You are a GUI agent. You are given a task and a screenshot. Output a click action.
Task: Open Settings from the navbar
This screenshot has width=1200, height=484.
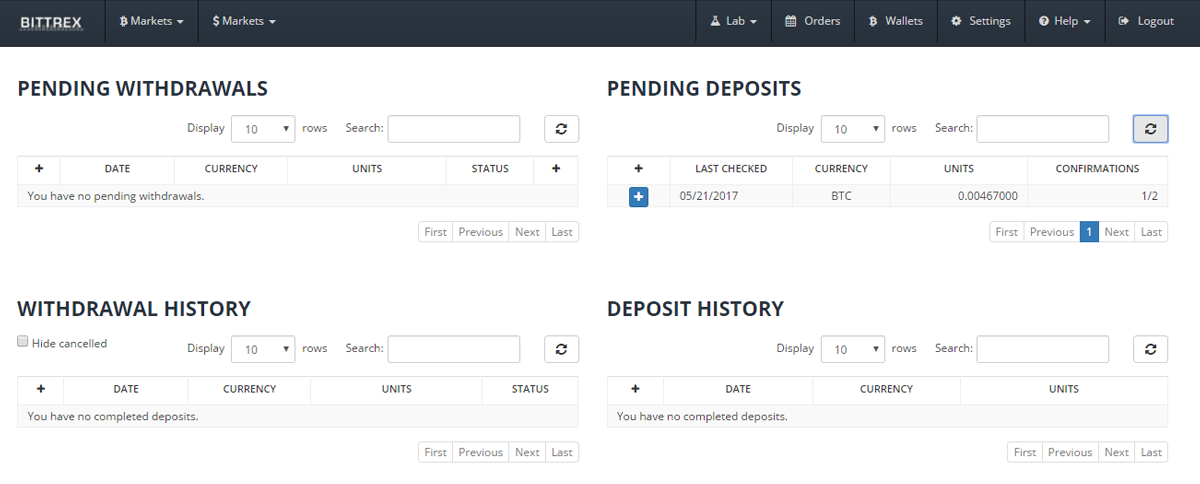[980, 21]
